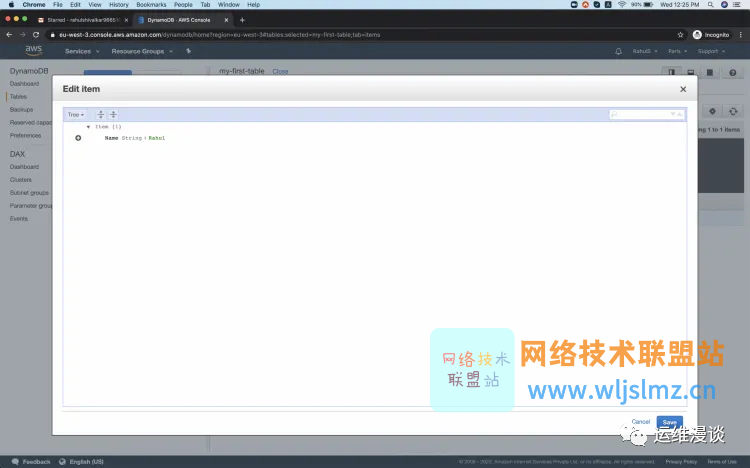Viewport: 750px width, 468px height.
Task: Open Backups in the sidebar
Action: (22, 110)
